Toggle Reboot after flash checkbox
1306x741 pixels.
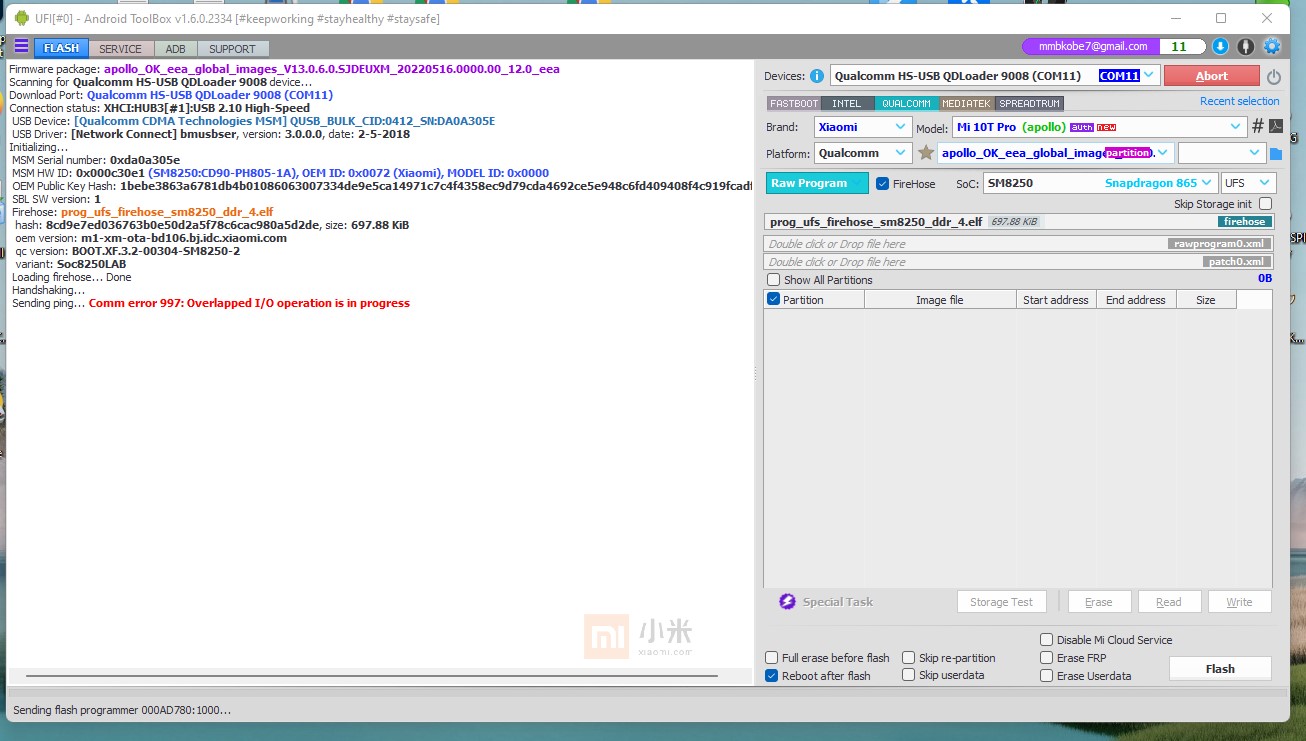click(771, 675)
